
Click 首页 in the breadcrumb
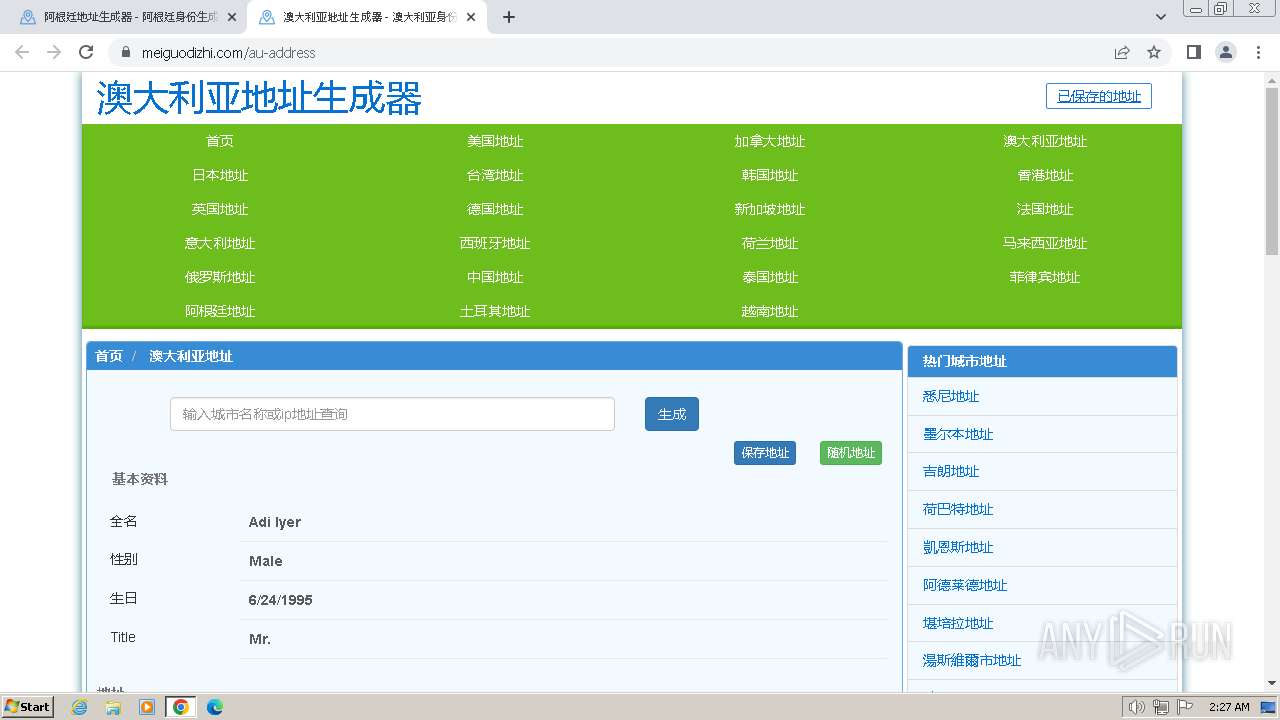109,356
